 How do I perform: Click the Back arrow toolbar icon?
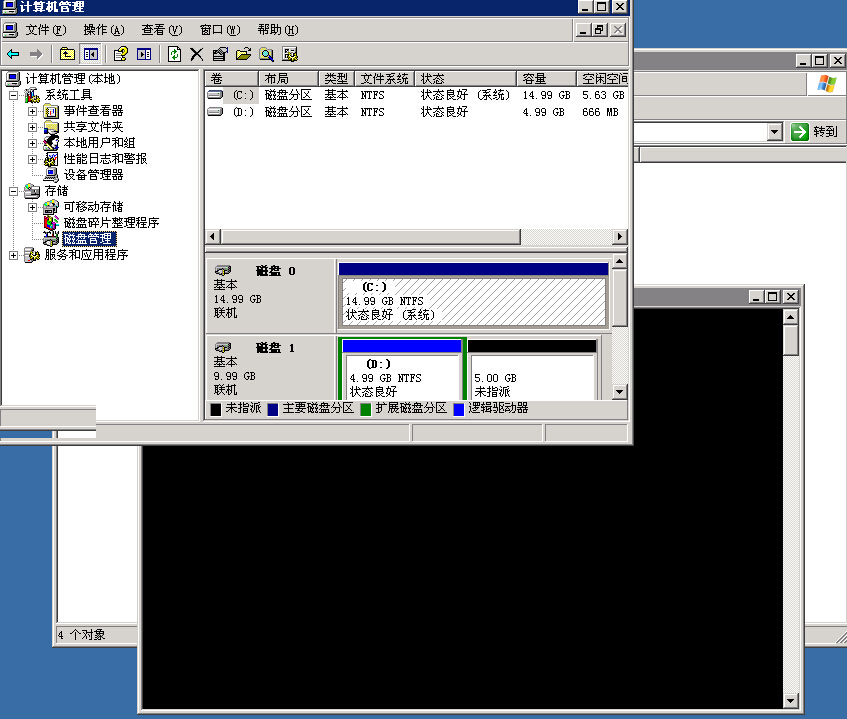click(13, 54)
